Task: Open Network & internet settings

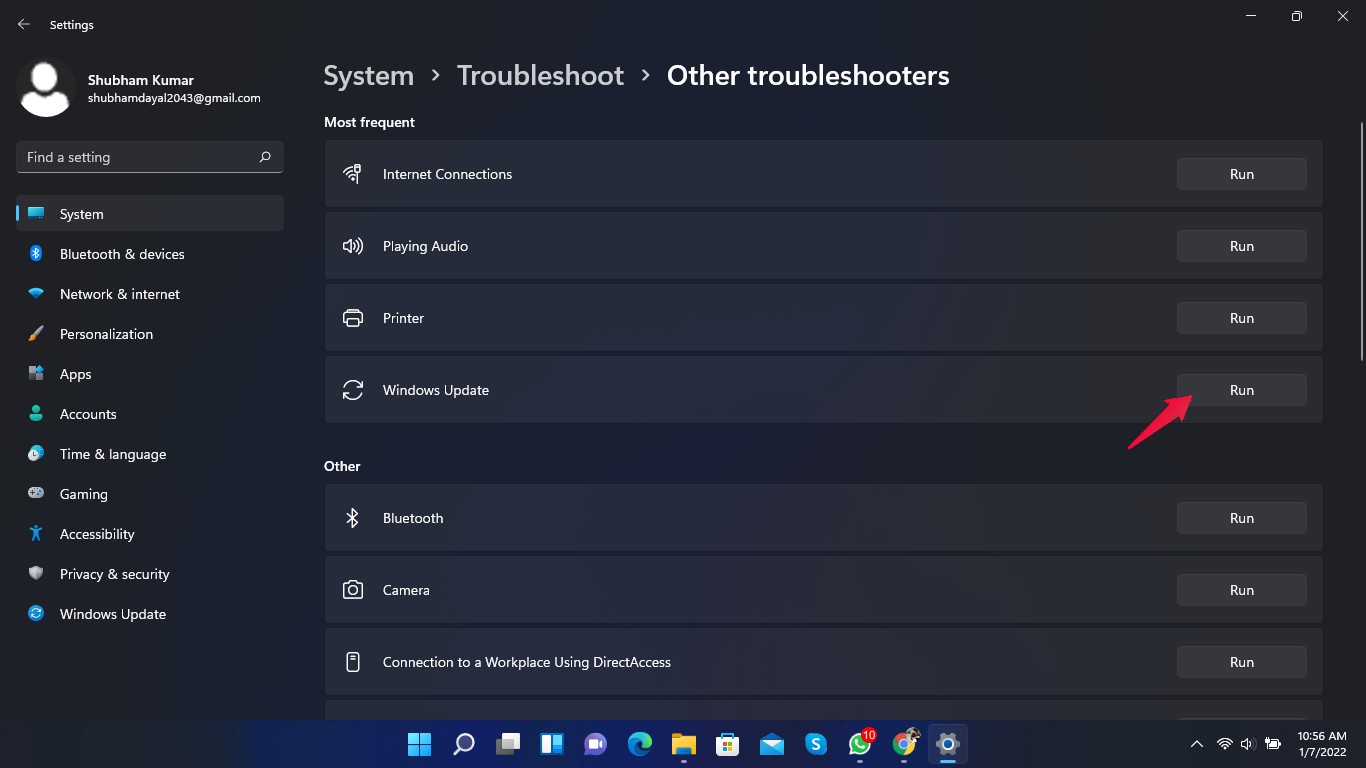Action: tap(119, 294)
